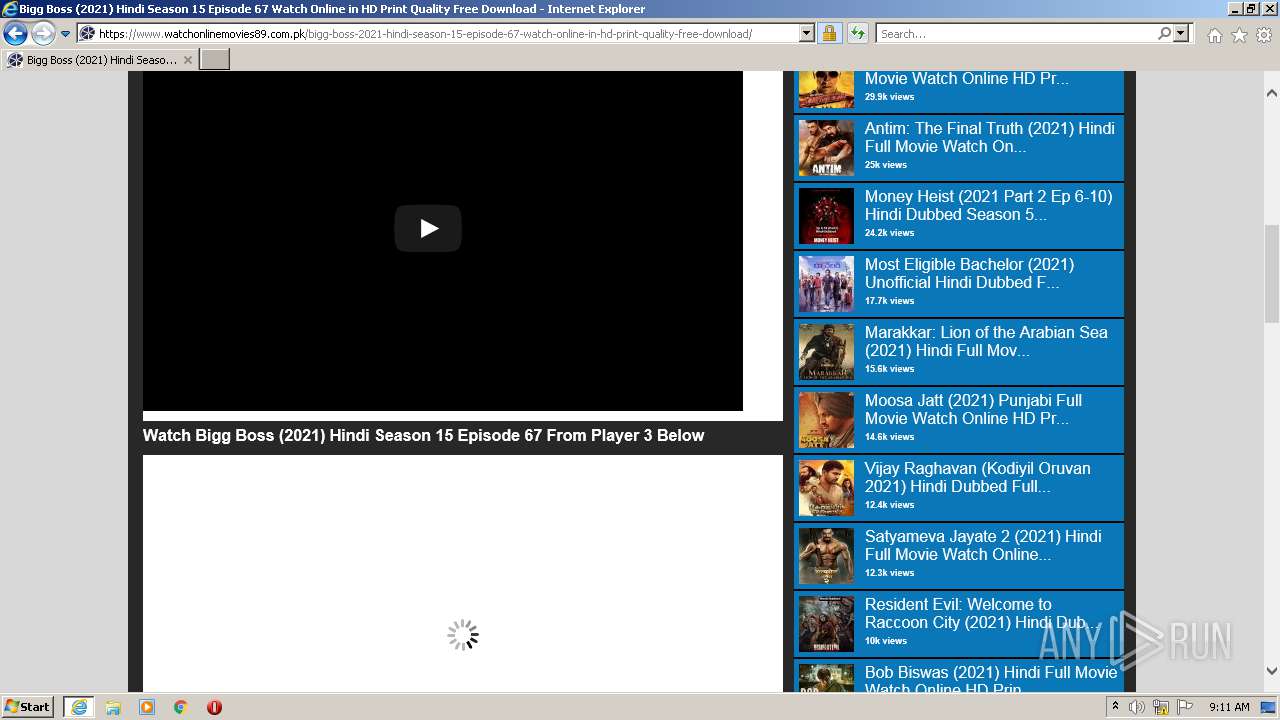Go to the Home page icon
Image resolution: width=1280 pixels, height=720 pixels.
coord(1214,35)
